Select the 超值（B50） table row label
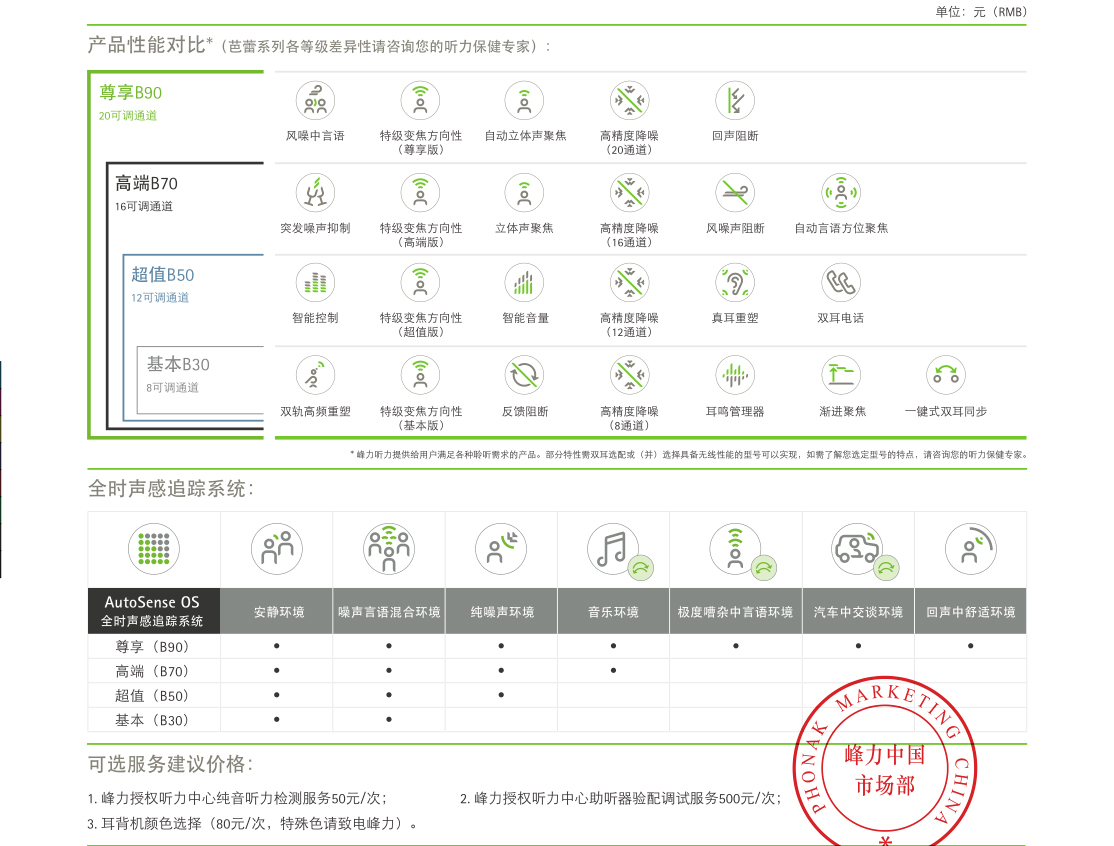Screen dimensions: 1114x846 (153, 696)
